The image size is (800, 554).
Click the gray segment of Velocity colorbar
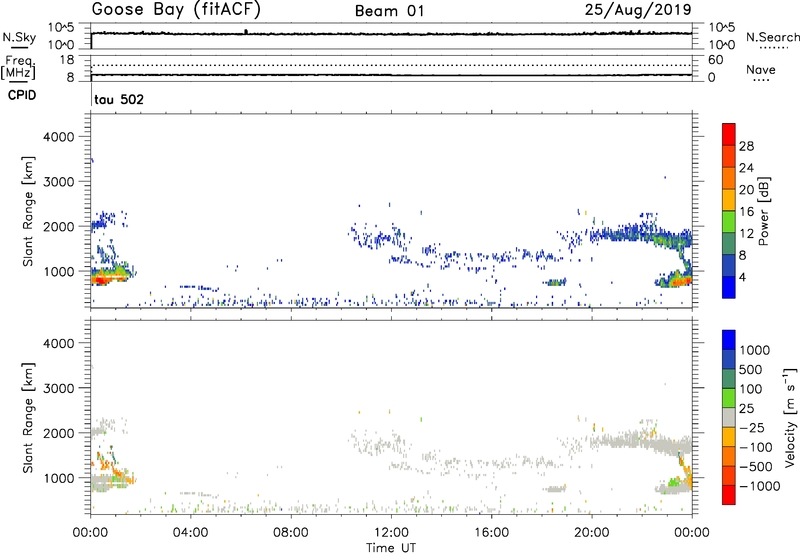pyautogui.click(x=729, y=417)
